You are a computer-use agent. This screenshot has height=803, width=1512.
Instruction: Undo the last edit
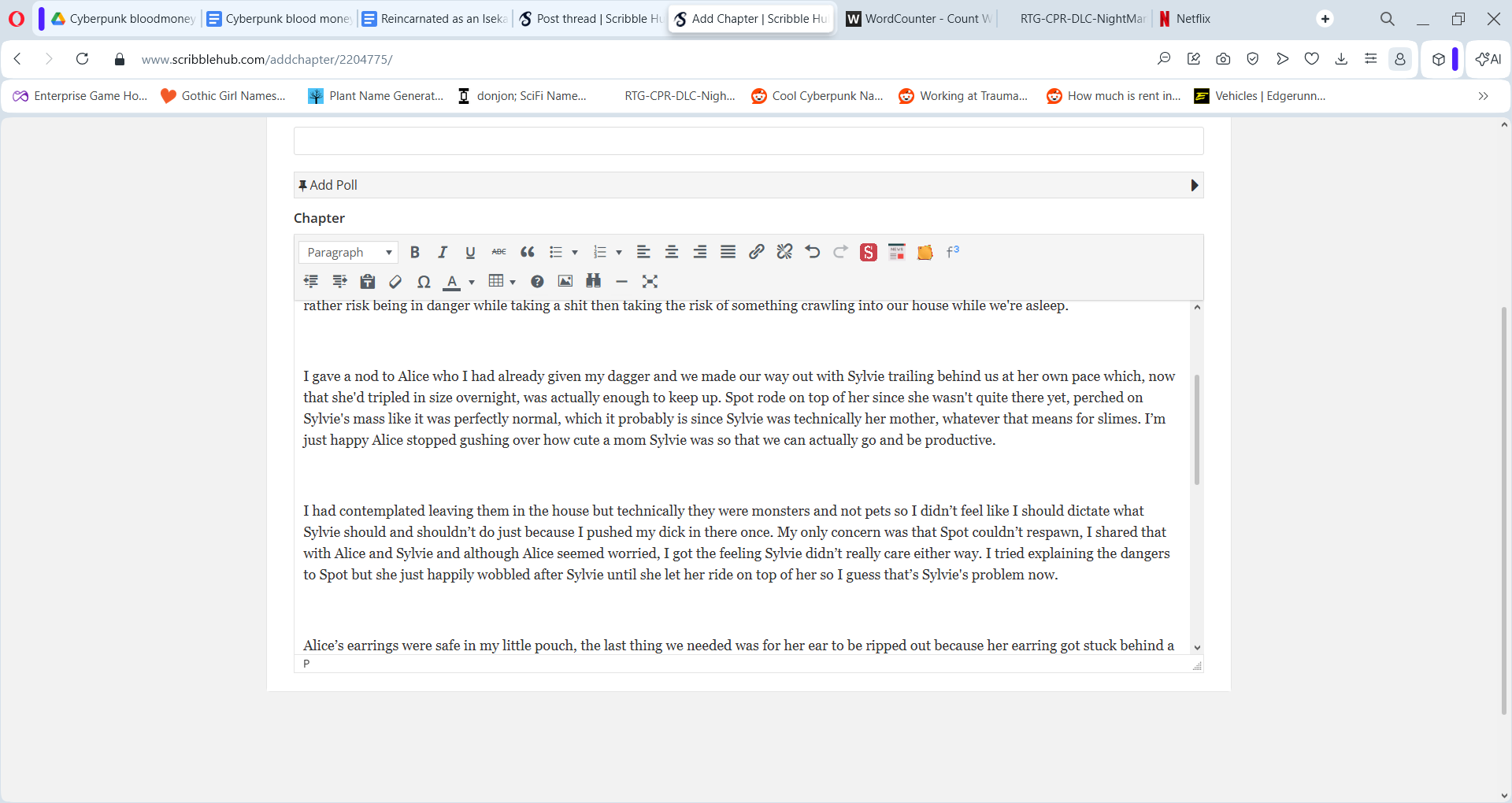[x=813, y=252]
